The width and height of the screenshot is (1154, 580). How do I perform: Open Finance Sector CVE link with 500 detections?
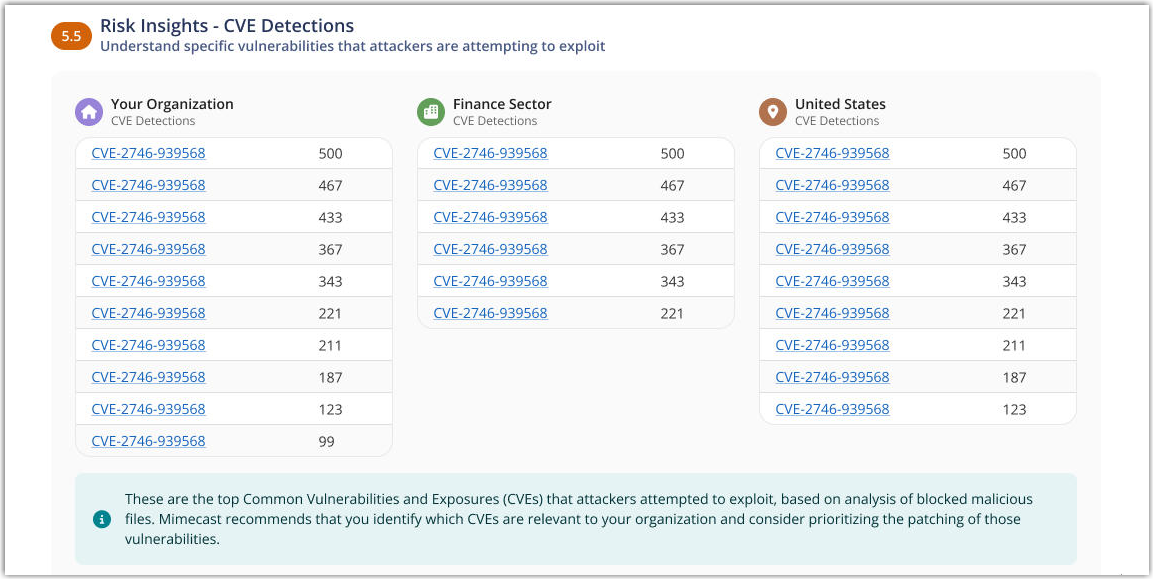[x=490, y=154]
